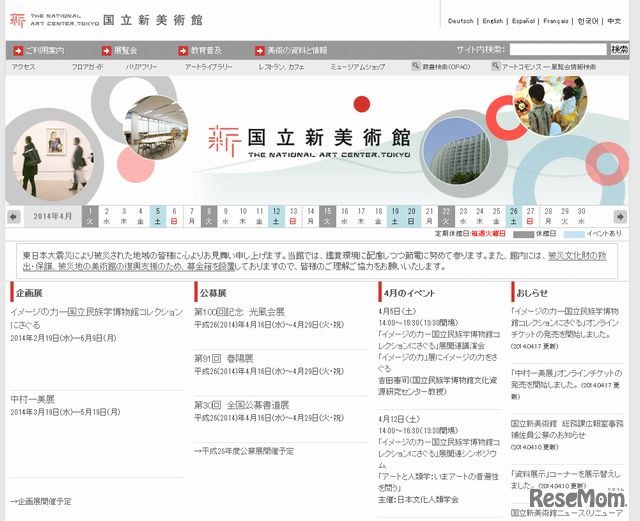The height and width of the screenshot is (521, 640).
Task: Open the 展覧会 menu
Action: [x=125, y=51]
